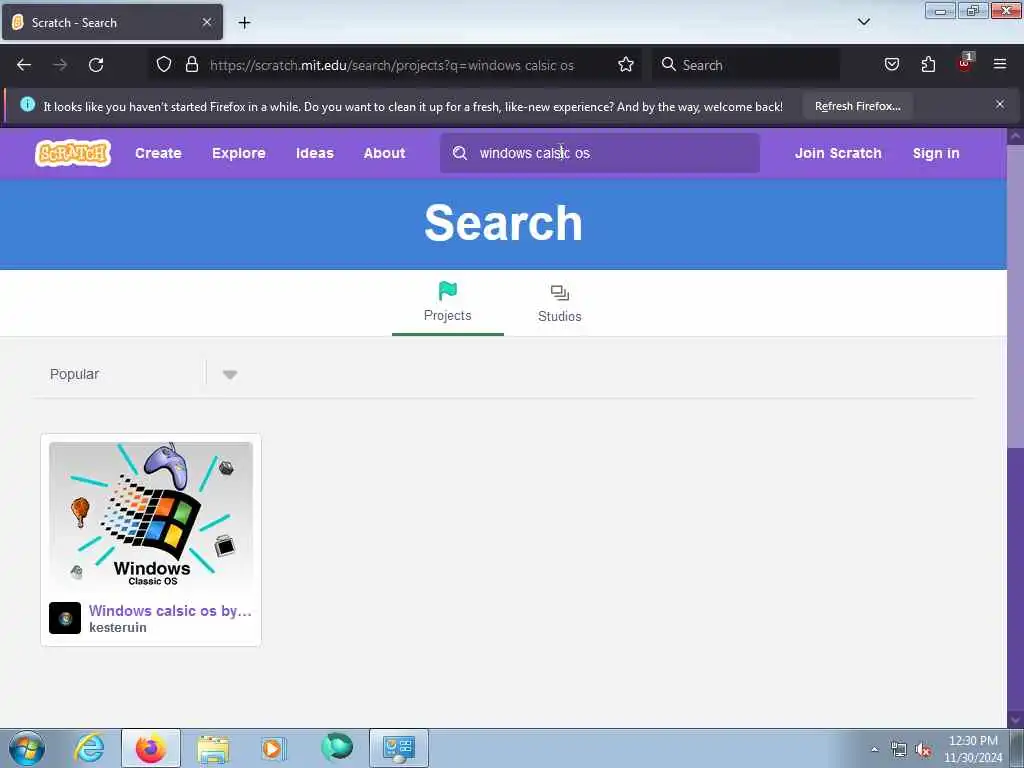1024x768 pixels.
Task: Open the Explore menu item
Action: [238, 153]
